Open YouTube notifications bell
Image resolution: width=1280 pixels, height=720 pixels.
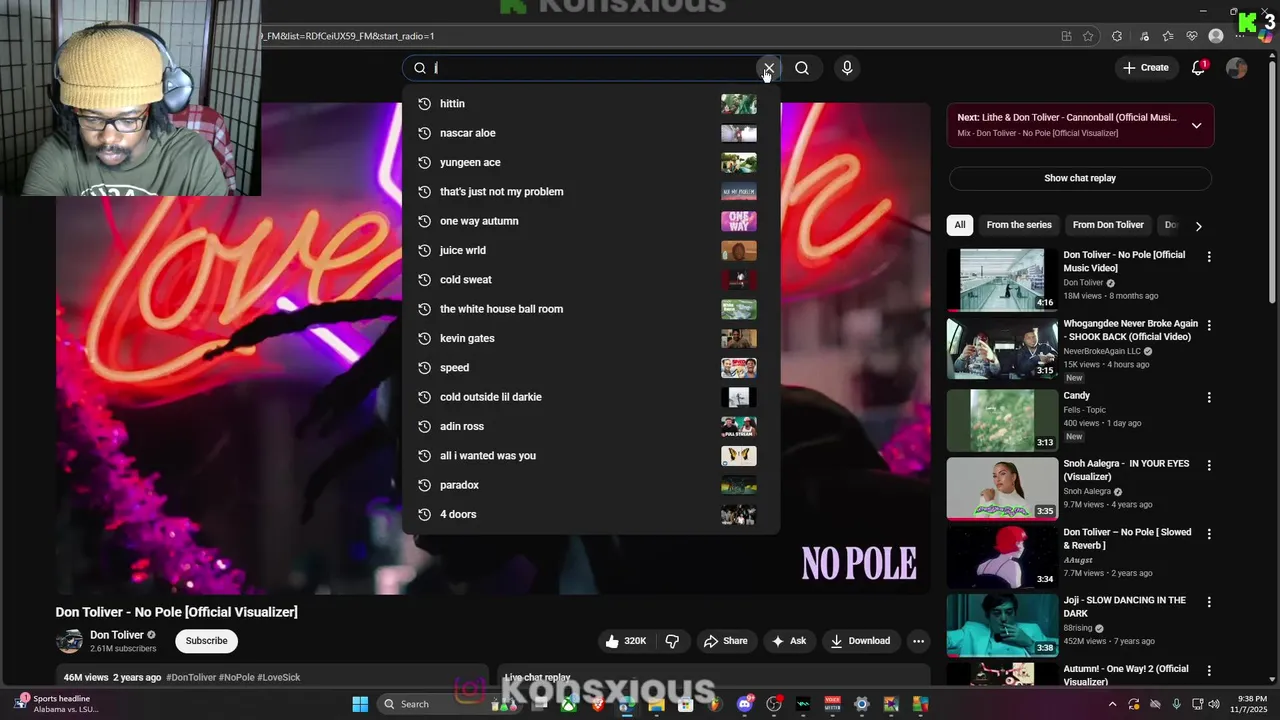(1198, 68)
